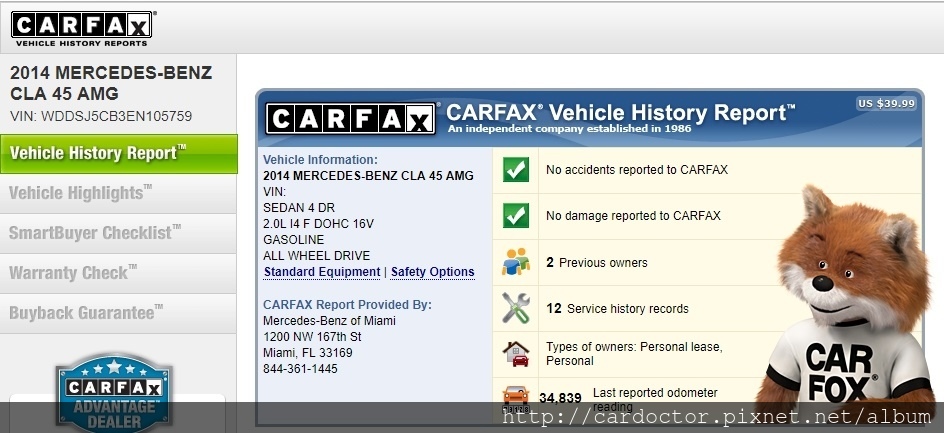Open the Buyback Guarantee tab
This screenshot has width=944, height=433.
point(119,313)
